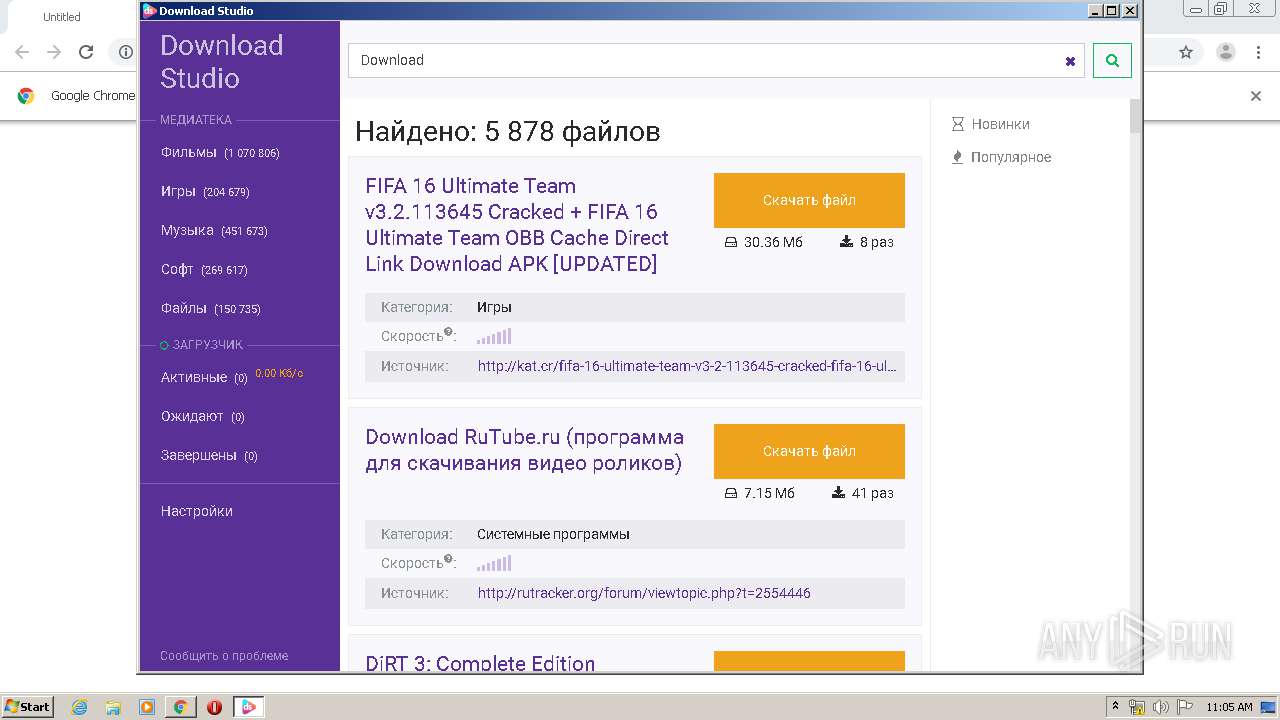Click the Найдено: 5 878 файлов heading
This screenshot has width=1280, height=720.
508,131
